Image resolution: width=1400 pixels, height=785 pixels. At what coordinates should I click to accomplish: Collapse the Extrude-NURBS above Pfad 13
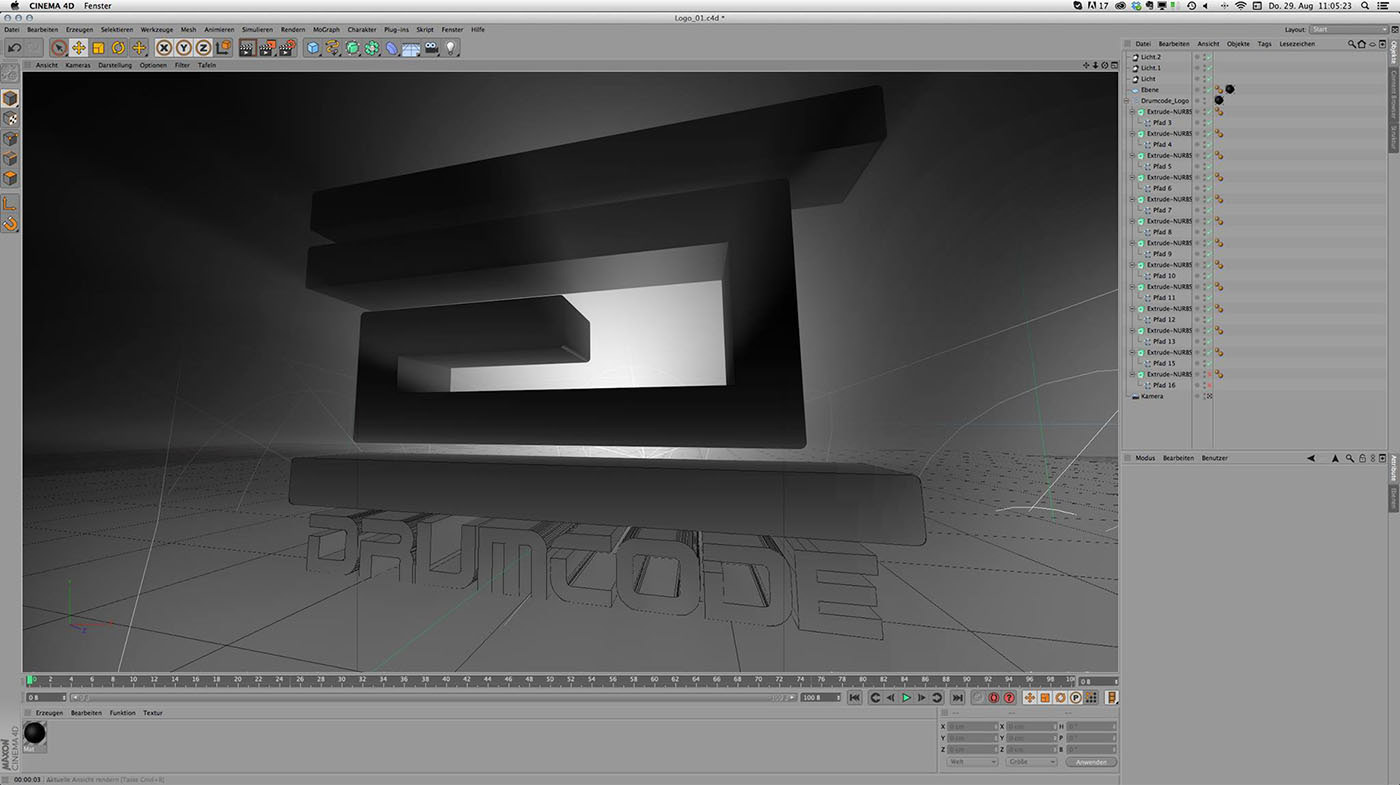click(x=1133, y=330)
